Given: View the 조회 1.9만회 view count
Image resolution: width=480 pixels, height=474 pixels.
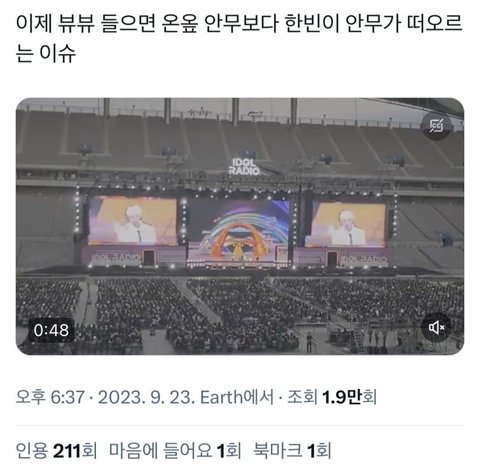Looking at the screenshot, I should point(332,397).
